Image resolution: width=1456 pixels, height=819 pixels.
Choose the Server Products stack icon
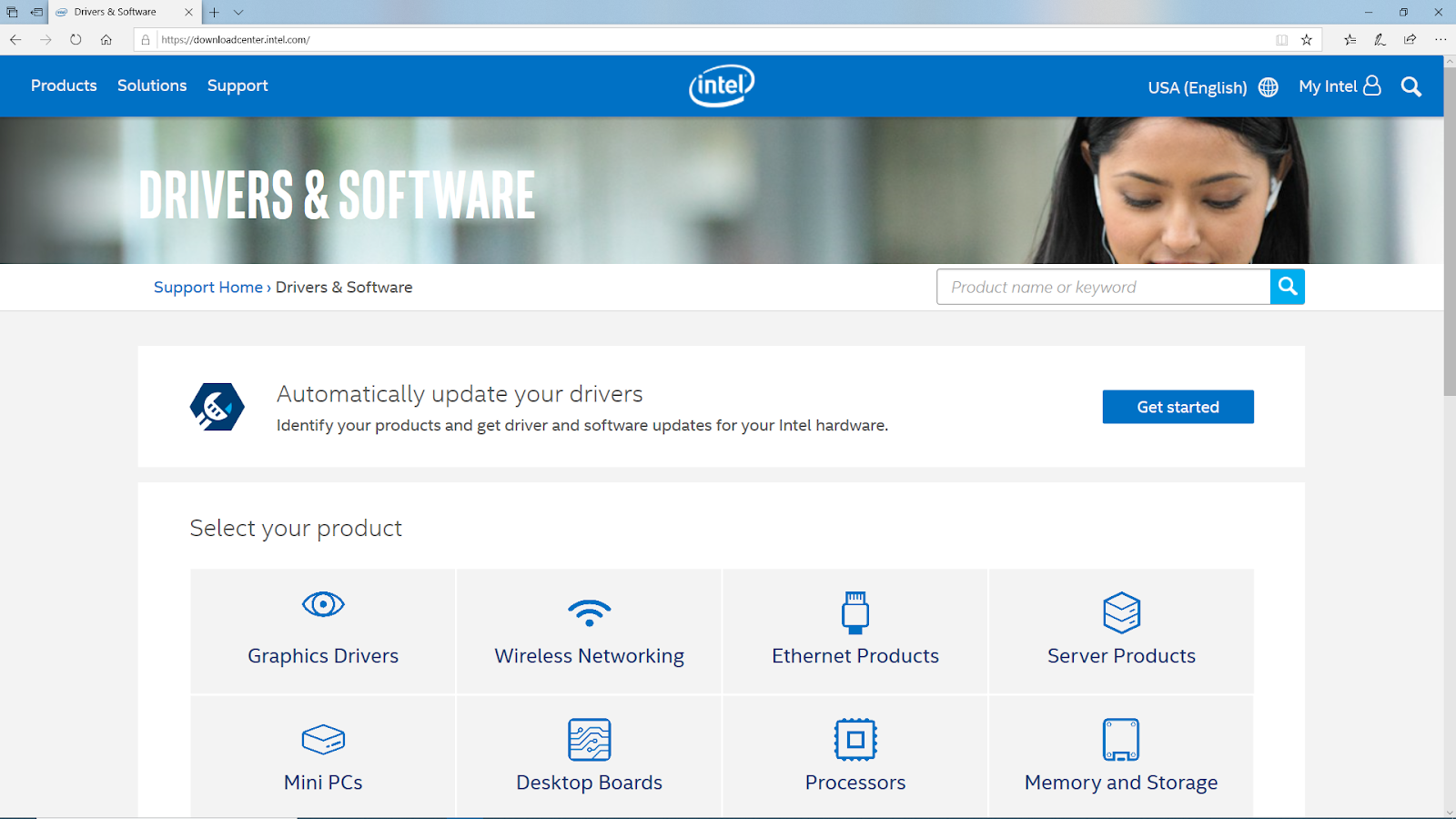coord(1121,612)
